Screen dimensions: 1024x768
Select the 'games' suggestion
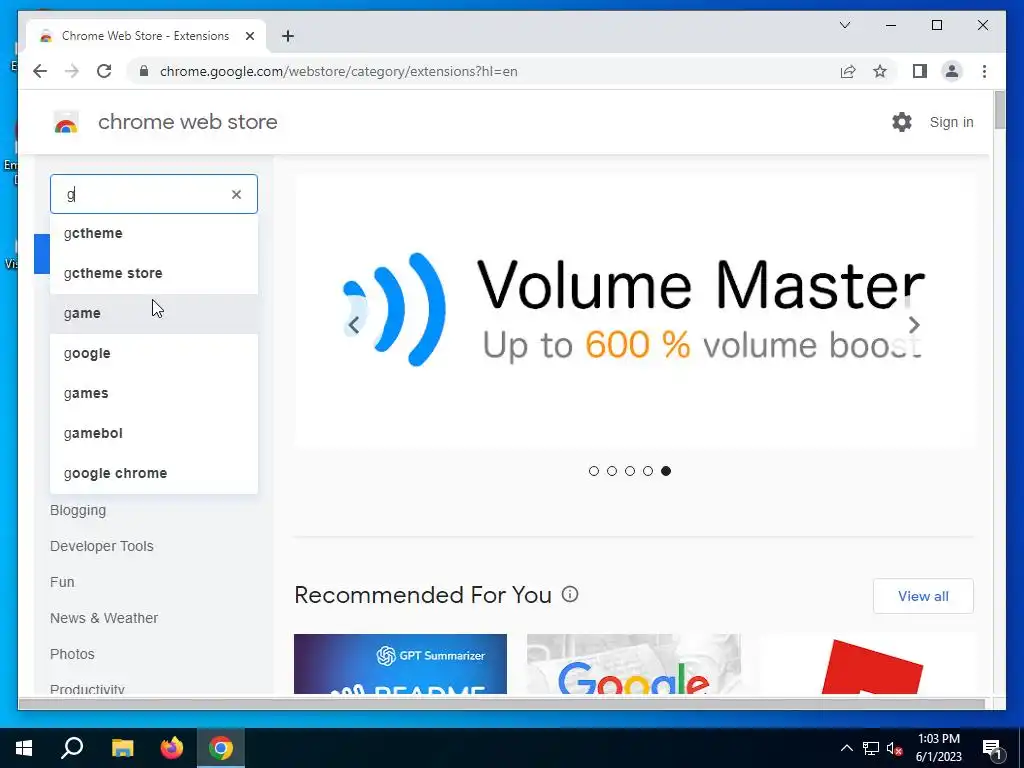tap(154, 393)
